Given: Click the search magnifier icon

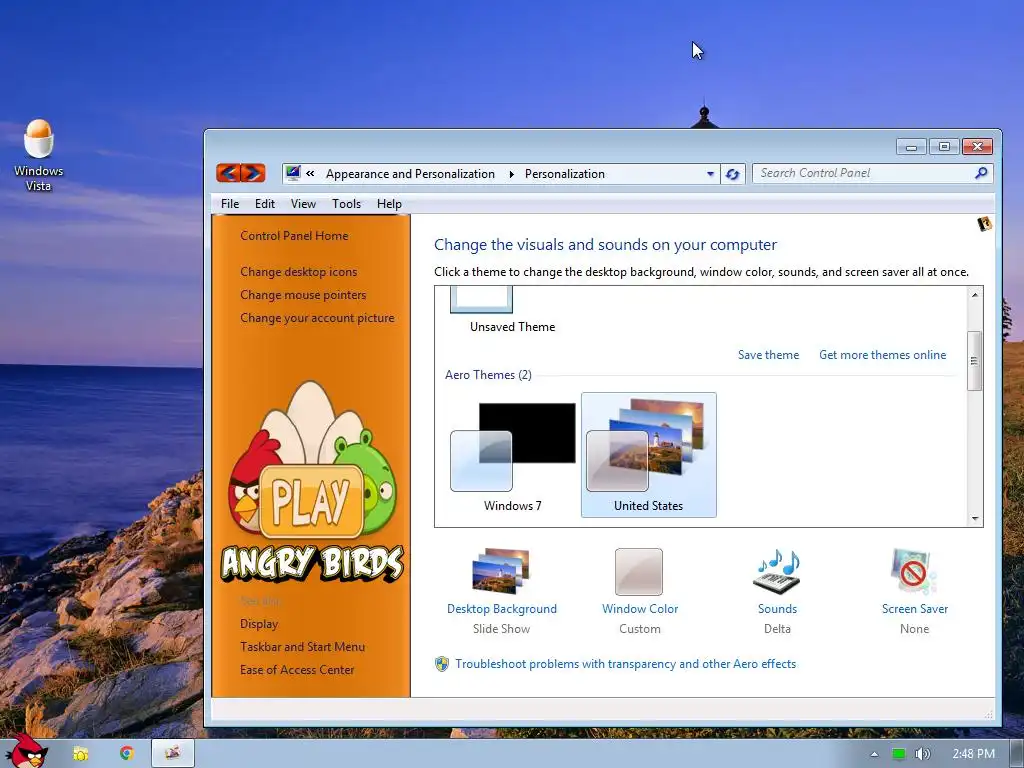Looking at the screenshot, I should pos(981,173).
